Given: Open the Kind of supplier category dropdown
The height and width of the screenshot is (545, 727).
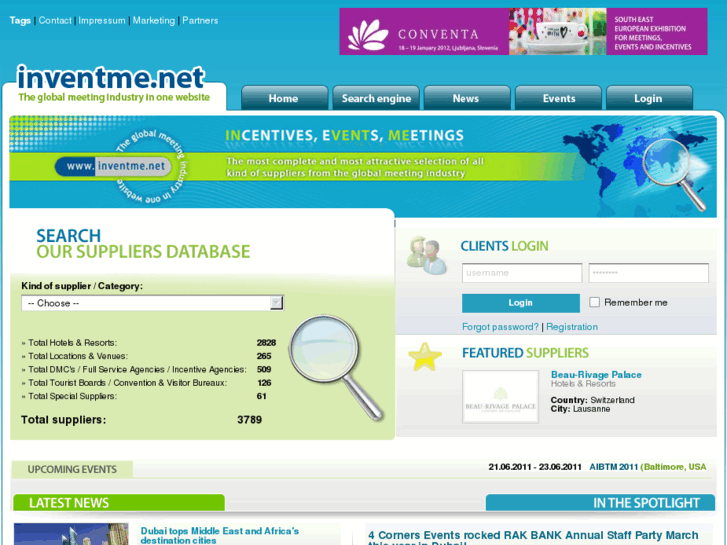Looking at the screenshot, I should [153, 303].
